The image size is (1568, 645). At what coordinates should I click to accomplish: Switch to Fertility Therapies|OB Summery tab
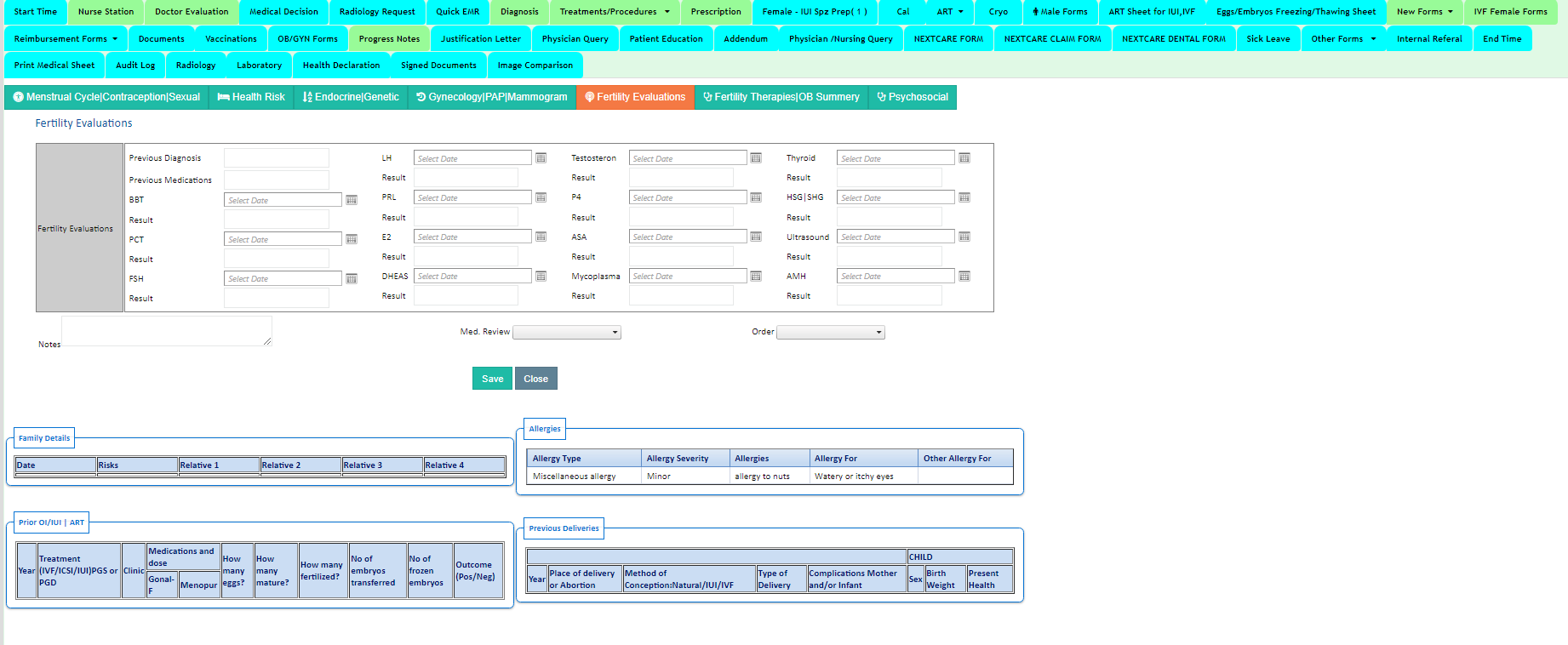point(781,97)
